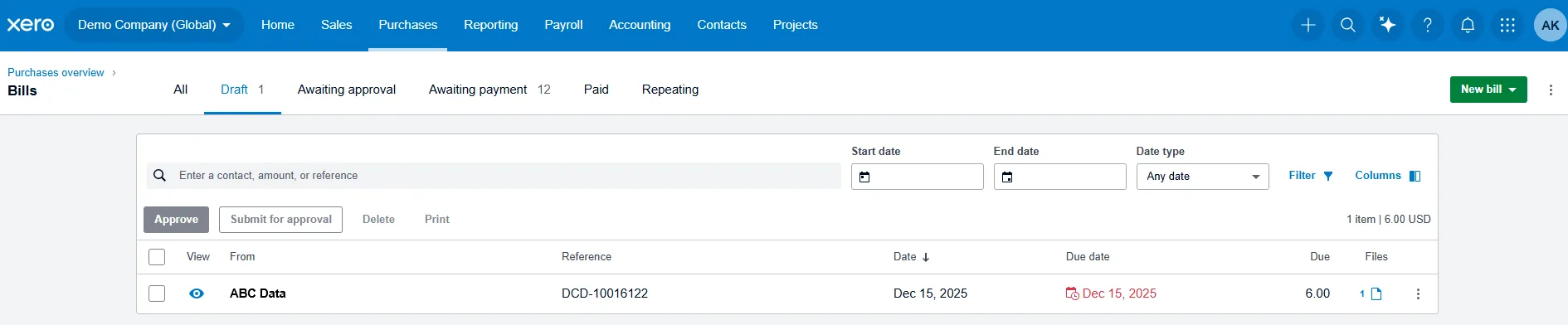Image resolution: width=1568 pixels, height=325 pixels.
Task: Click the Approve button
Action: click(177, 220)
